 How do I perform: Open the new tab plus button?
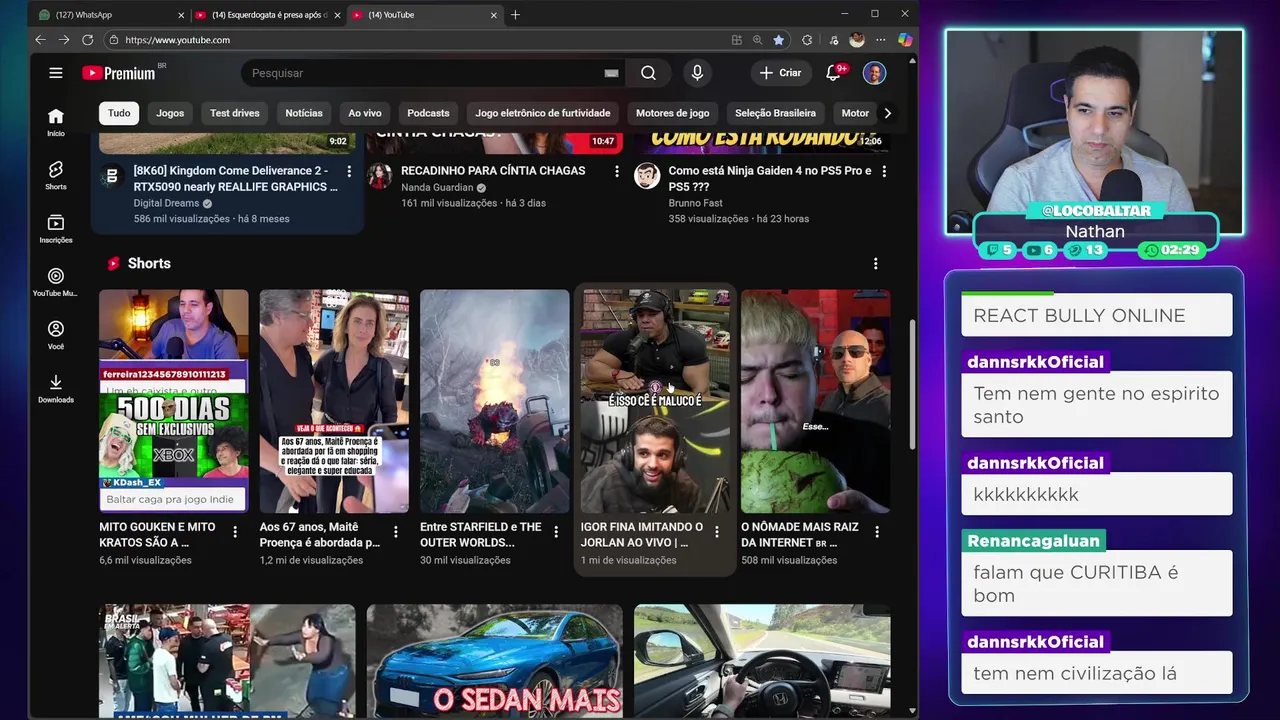pos(515,15)
